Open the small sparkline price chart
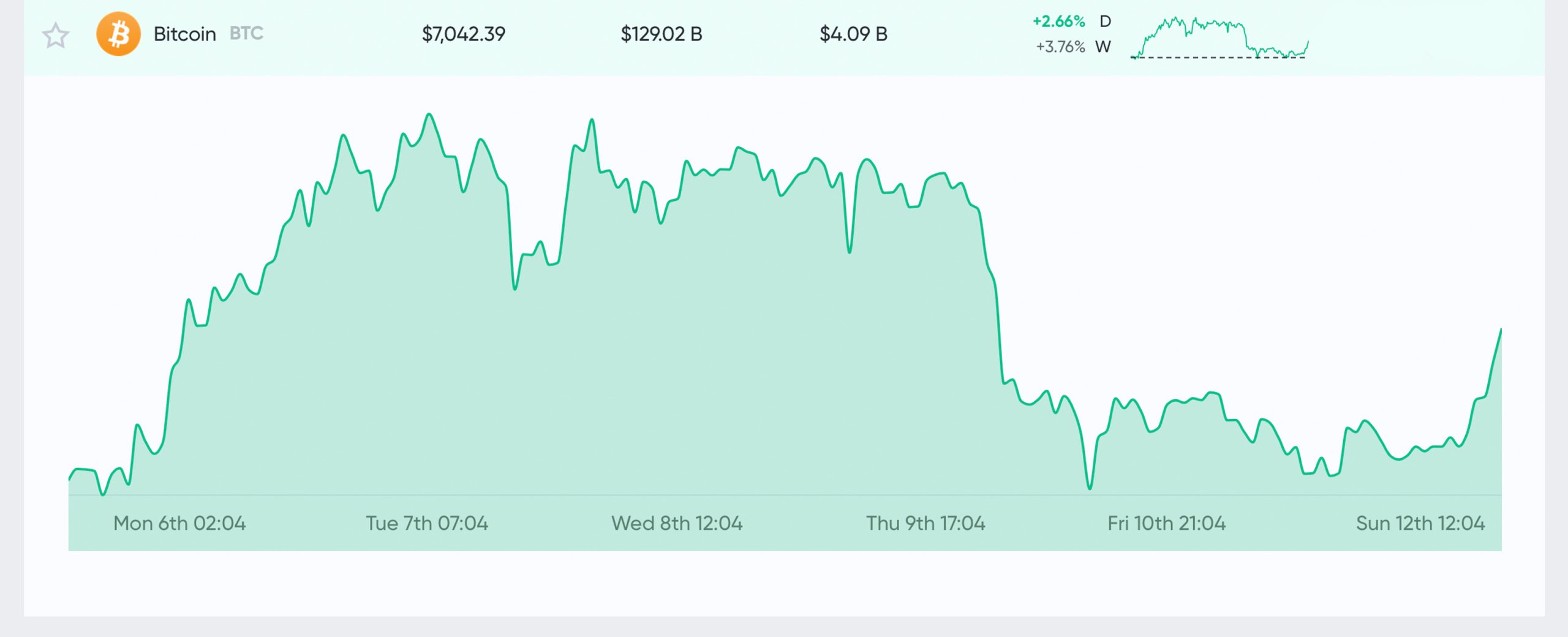This screenshot has width=1568, height=637. point(1219,38)
